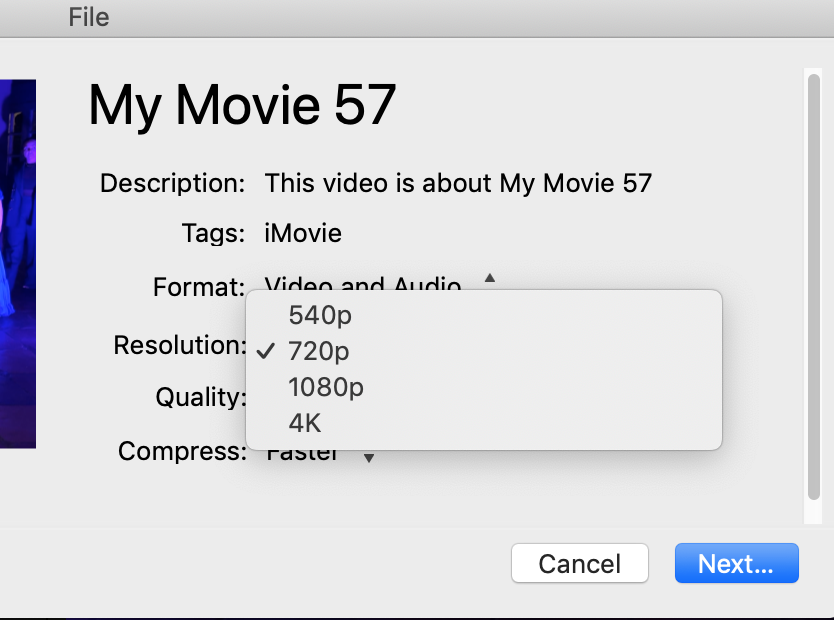Click the iMovie tag value
834x620 pixels.
(302, 233)
